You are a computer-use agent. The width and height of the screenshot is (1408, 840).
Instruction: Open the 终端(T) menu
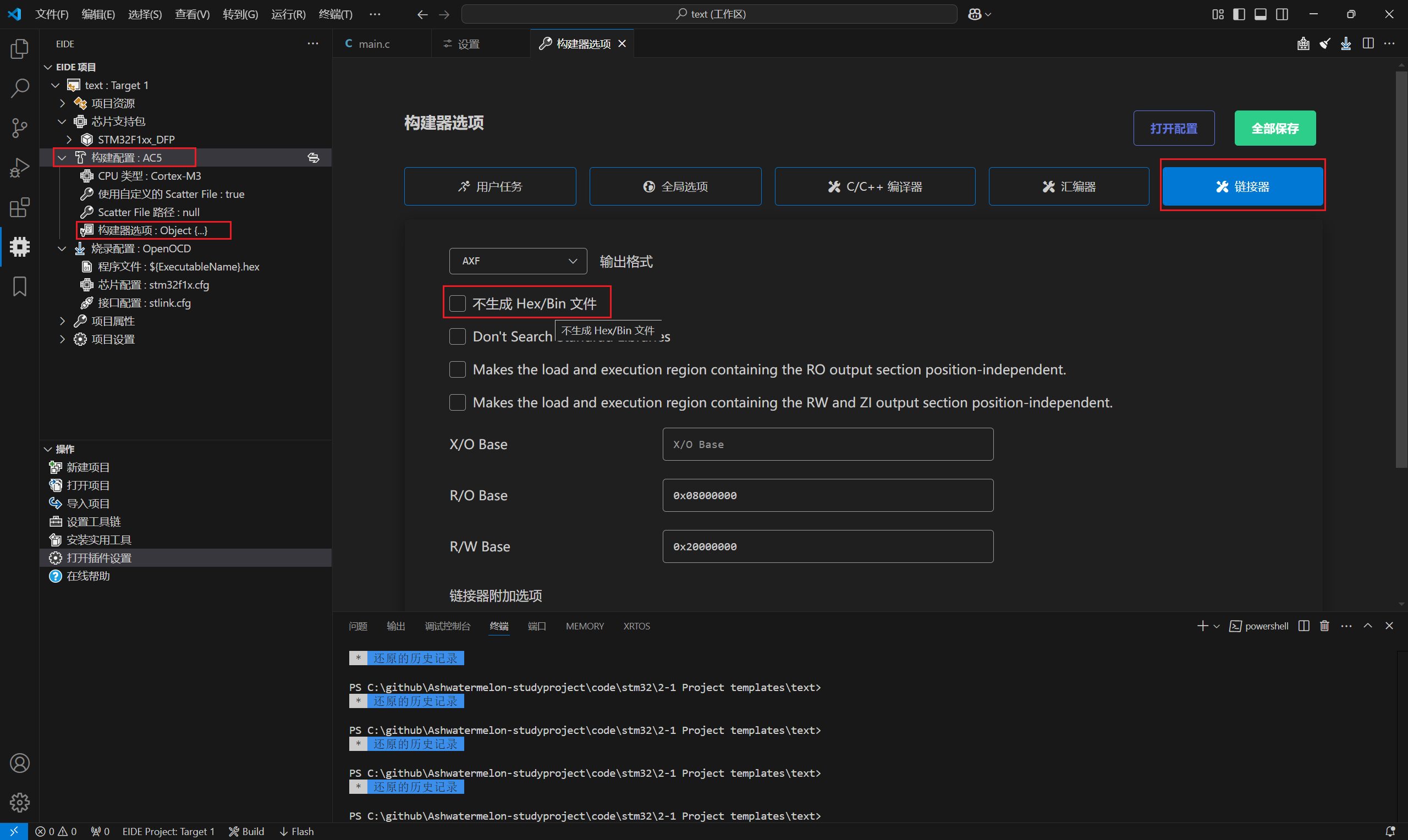tap(335, 14)
